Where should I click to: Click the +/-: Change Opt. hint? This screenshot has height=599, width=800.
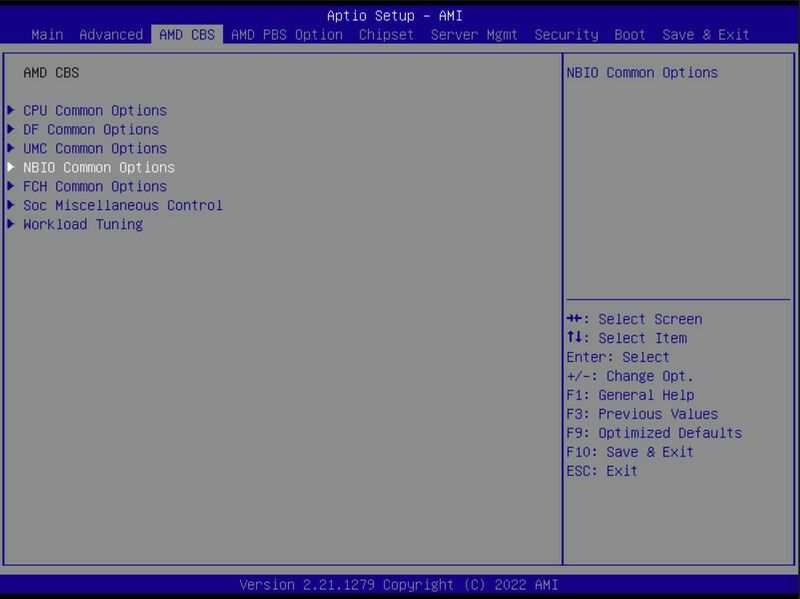tap(630, 376)
